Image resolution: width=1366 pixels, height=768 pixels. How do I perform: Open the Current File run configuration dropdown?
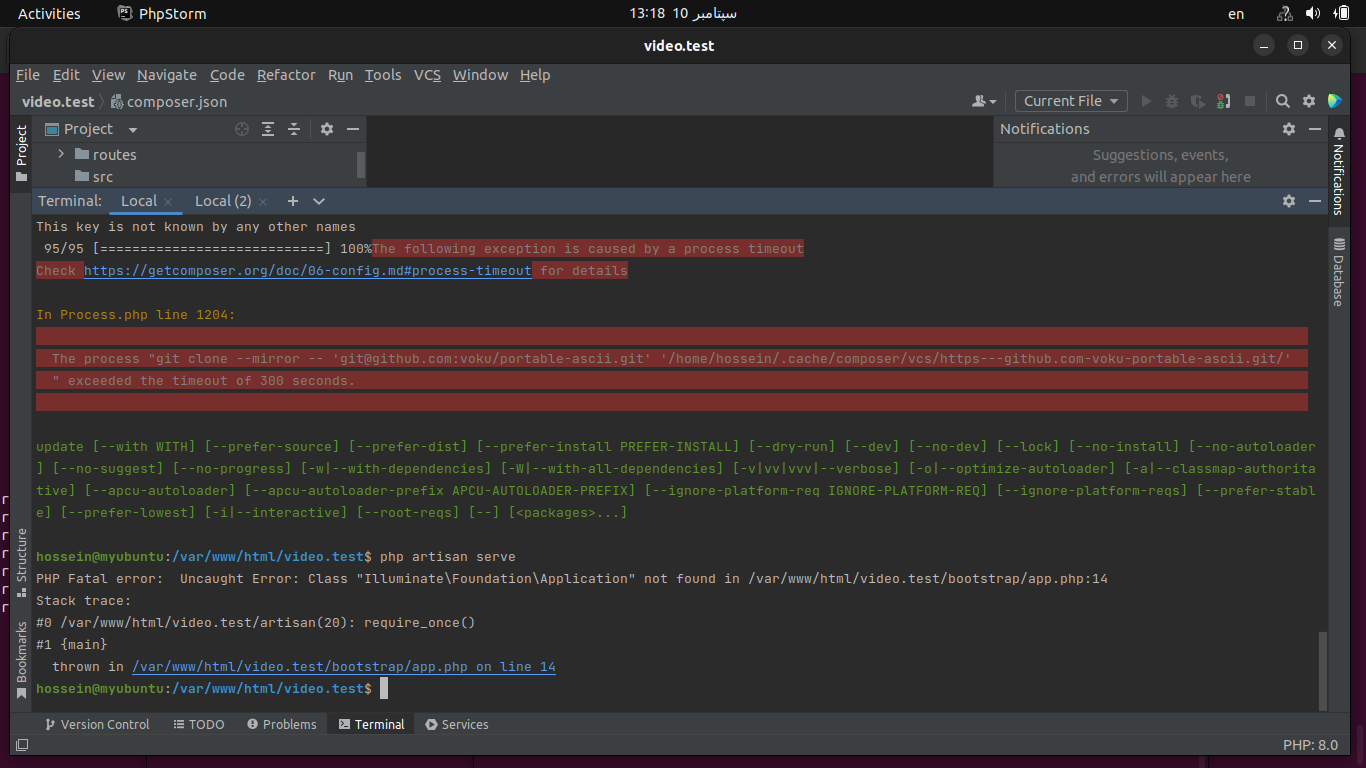coord(1071,101)
